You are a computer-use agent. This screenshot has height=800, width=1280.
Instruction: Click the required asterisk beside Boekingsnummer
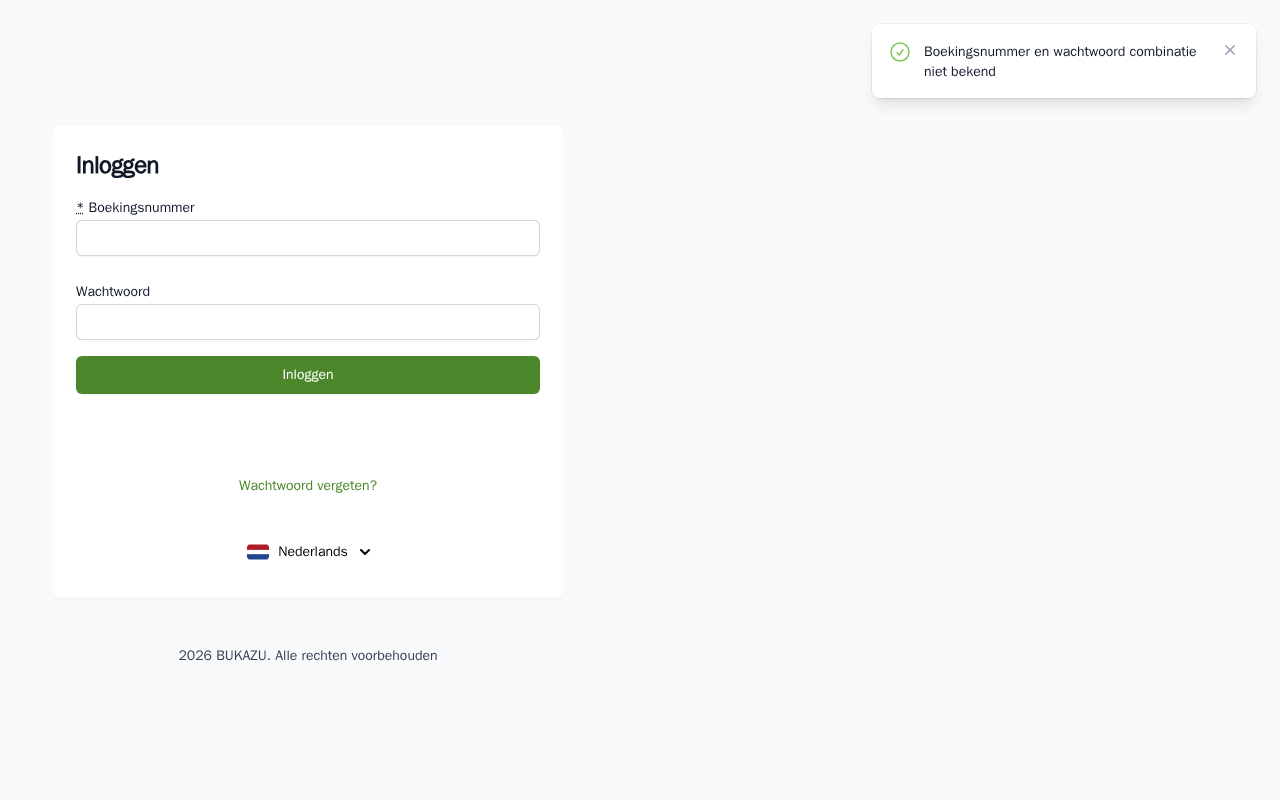click(80, 208)
